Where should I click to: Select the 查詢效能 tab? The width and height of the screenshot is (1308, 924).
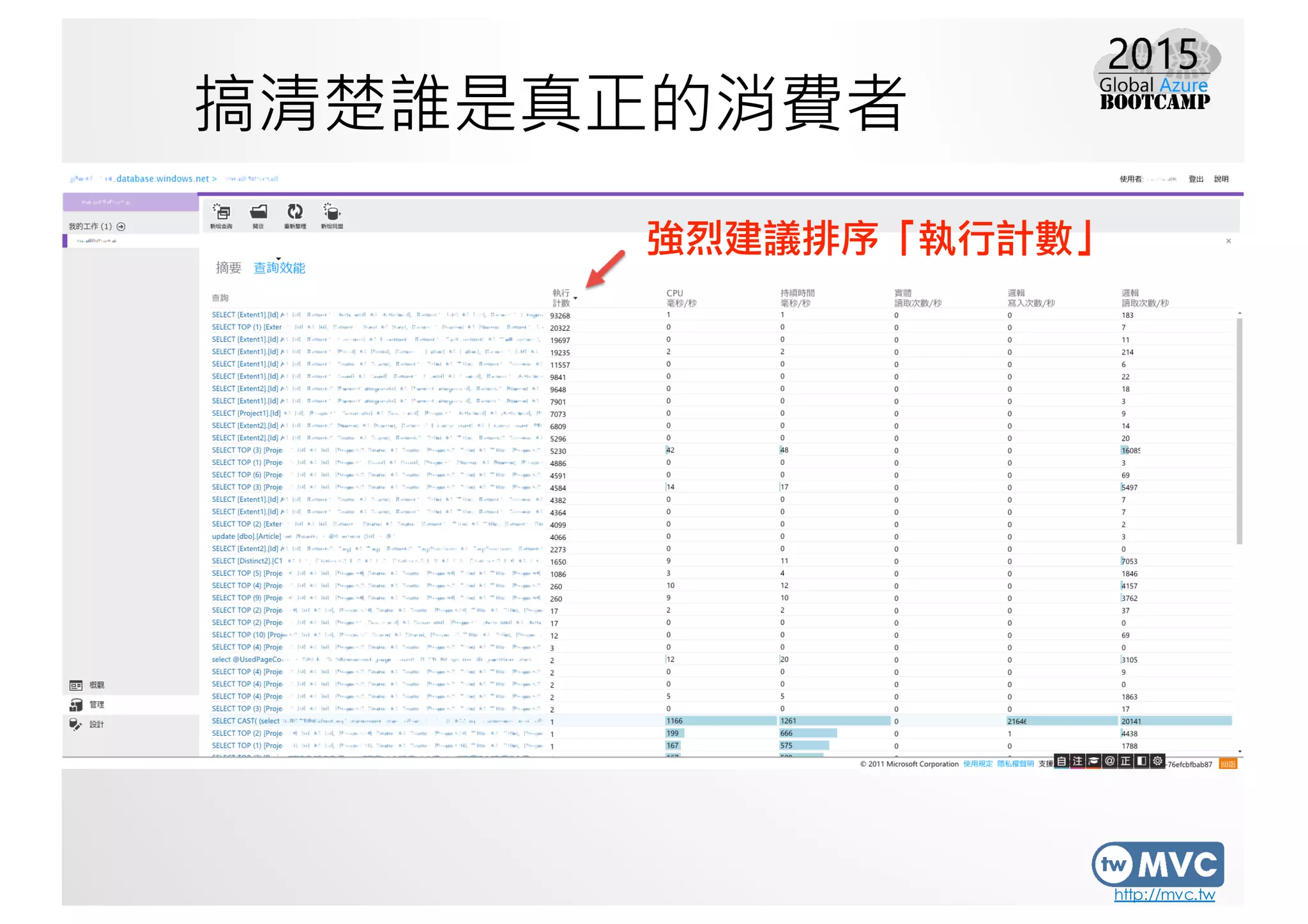[280, 268]
